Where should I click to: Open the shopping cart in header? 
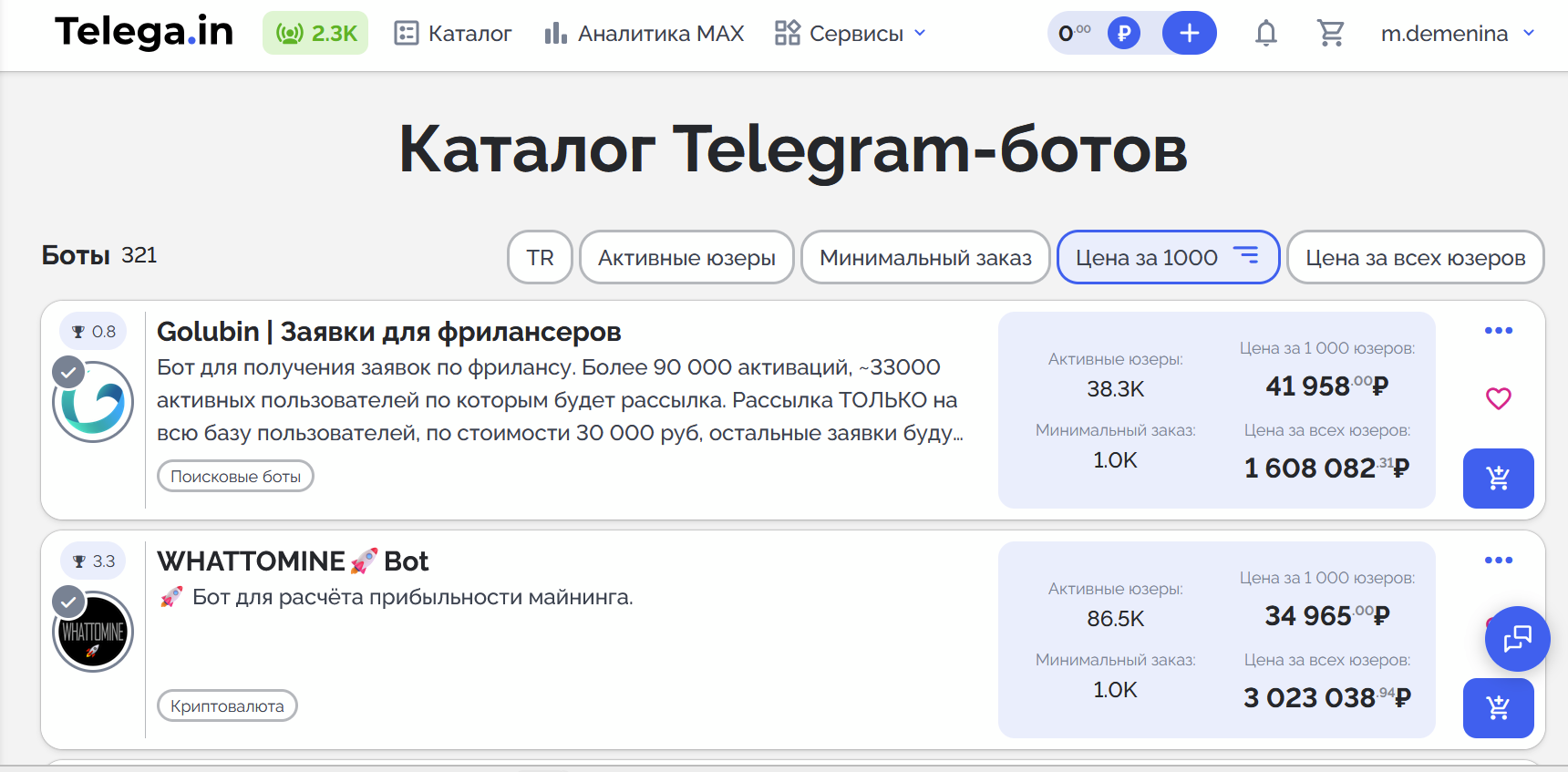tap(1331, 34)
